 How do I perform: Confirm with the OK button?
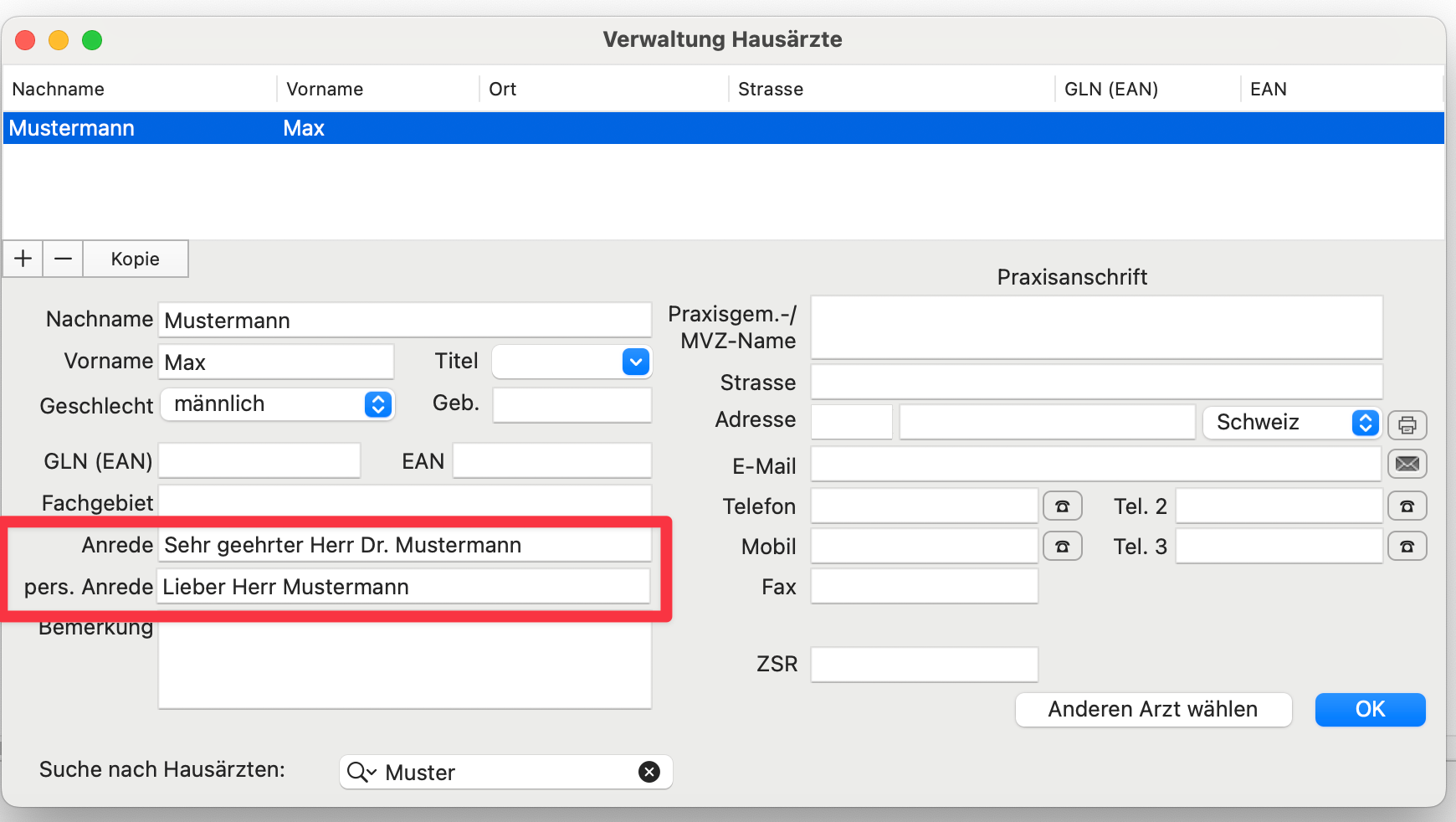pos(1371,709)
